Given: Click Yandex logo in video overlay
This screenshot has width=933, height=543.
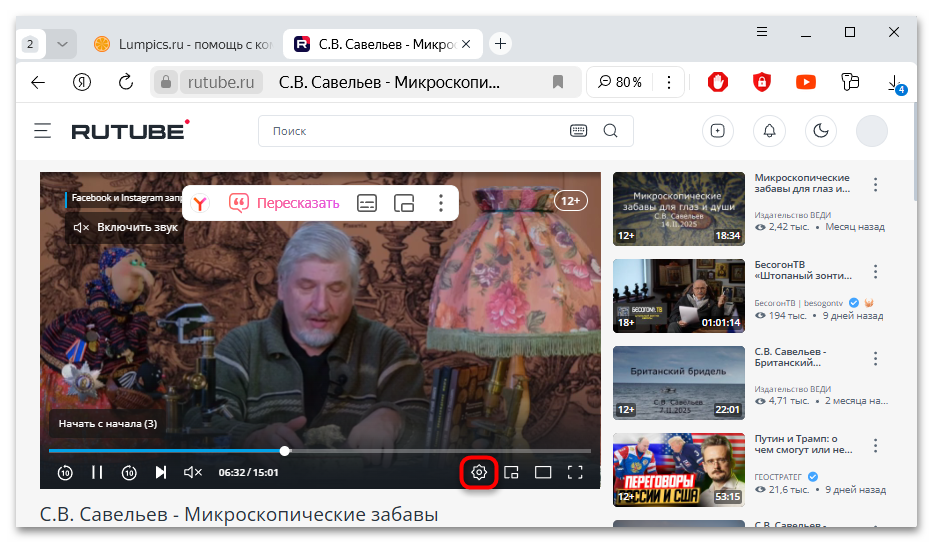Looking at the screenshot, I should click(201, 203).
